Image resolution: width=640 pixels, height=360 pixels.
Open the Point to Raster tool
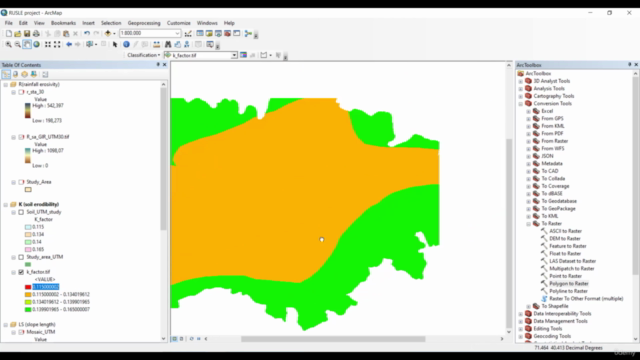click(x=565, y=276)
